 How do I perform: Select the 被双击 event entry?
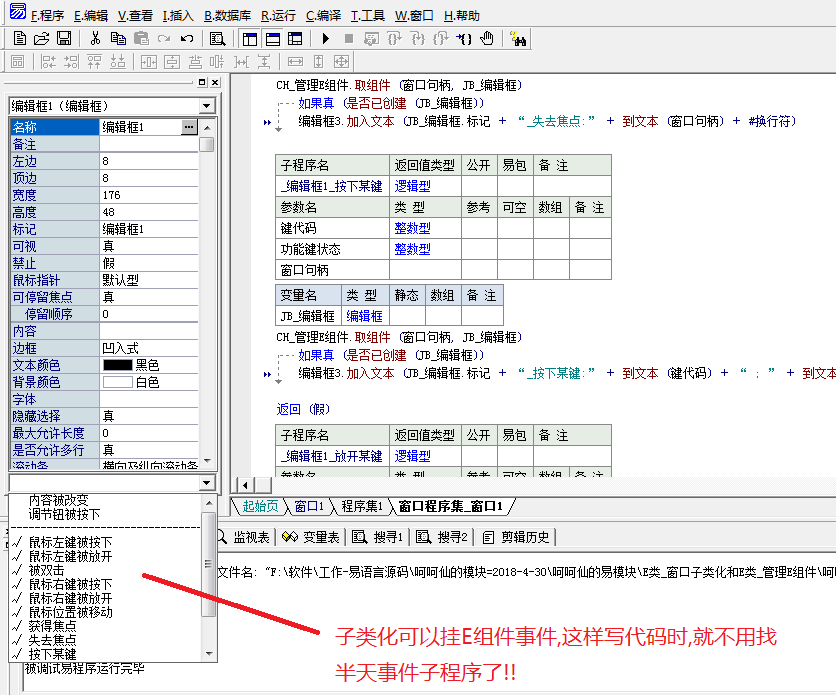(46, 570)
